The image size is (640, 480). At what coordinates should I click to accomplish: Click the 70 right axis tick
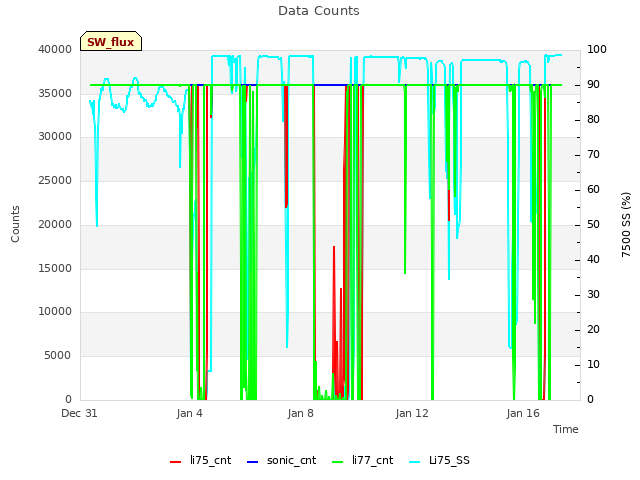tap(593, 155)
